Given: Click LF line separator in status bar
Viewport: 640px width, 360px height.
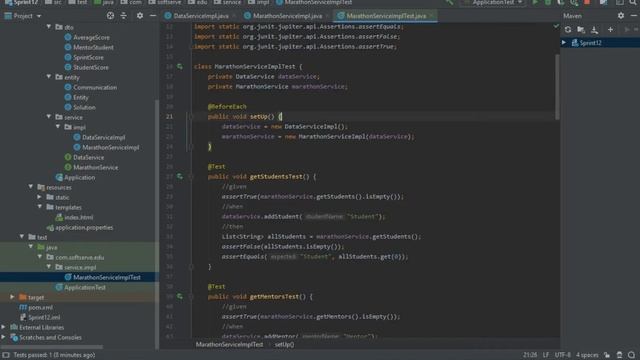Looking at the screenshot, I should point(546,355).
